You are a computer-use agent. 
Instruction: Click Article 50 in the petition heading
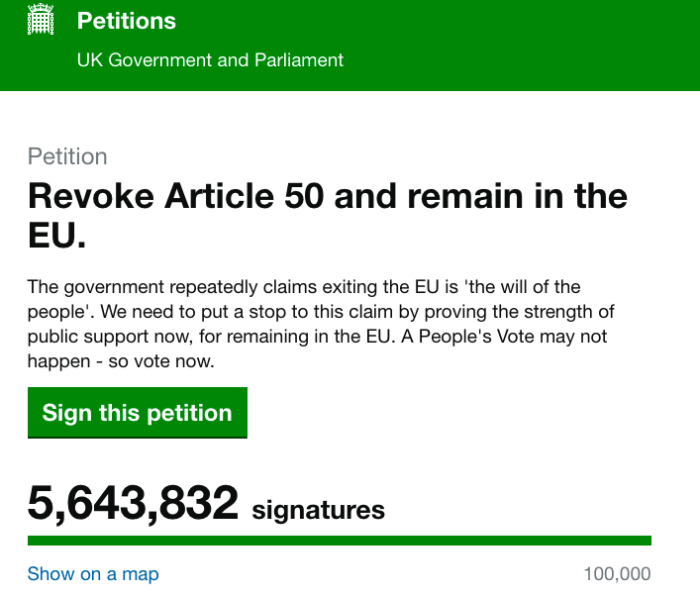click(x=251, y=196)
